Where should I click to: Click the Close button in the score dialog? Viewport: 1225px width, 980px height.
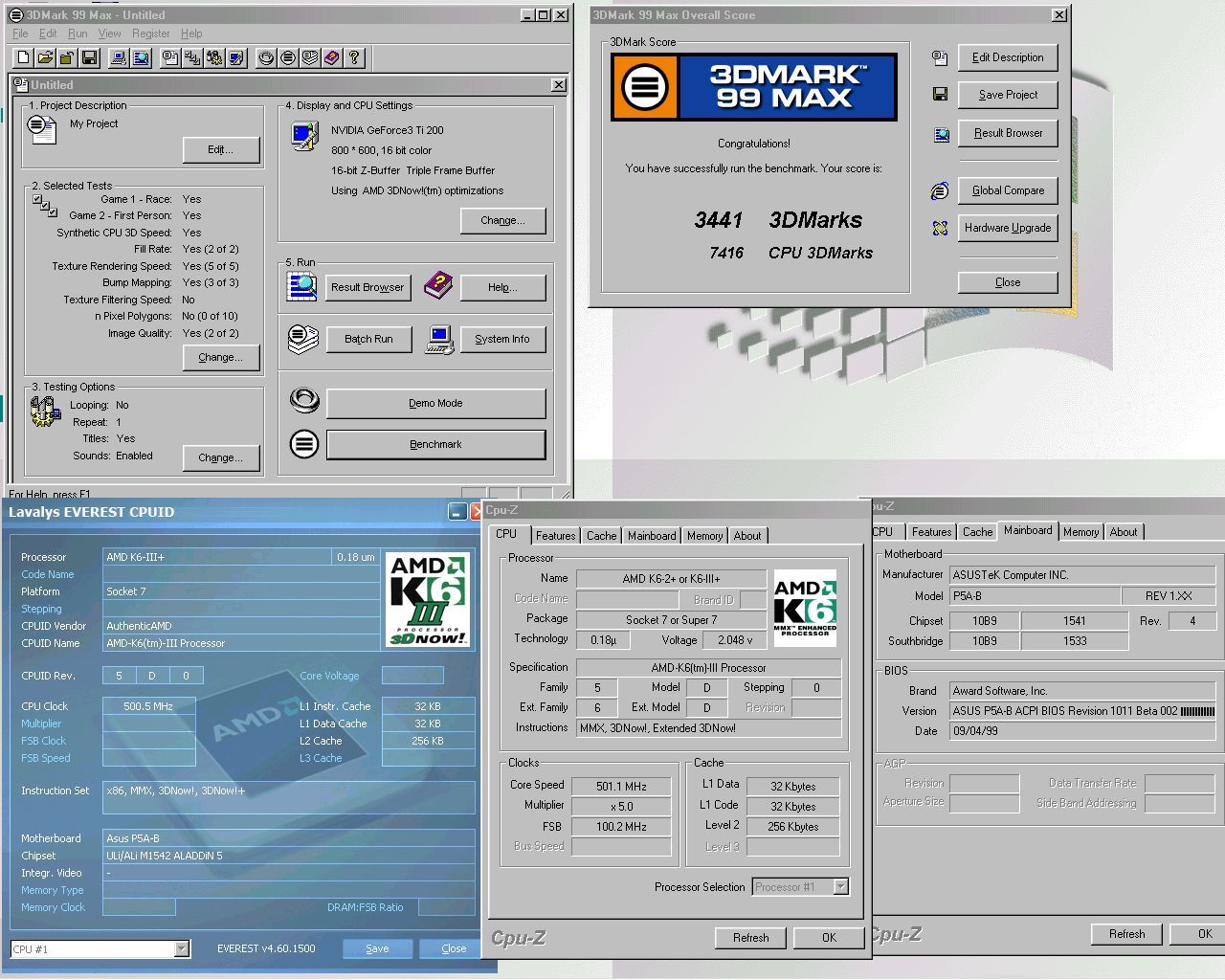click(1008, 282)
